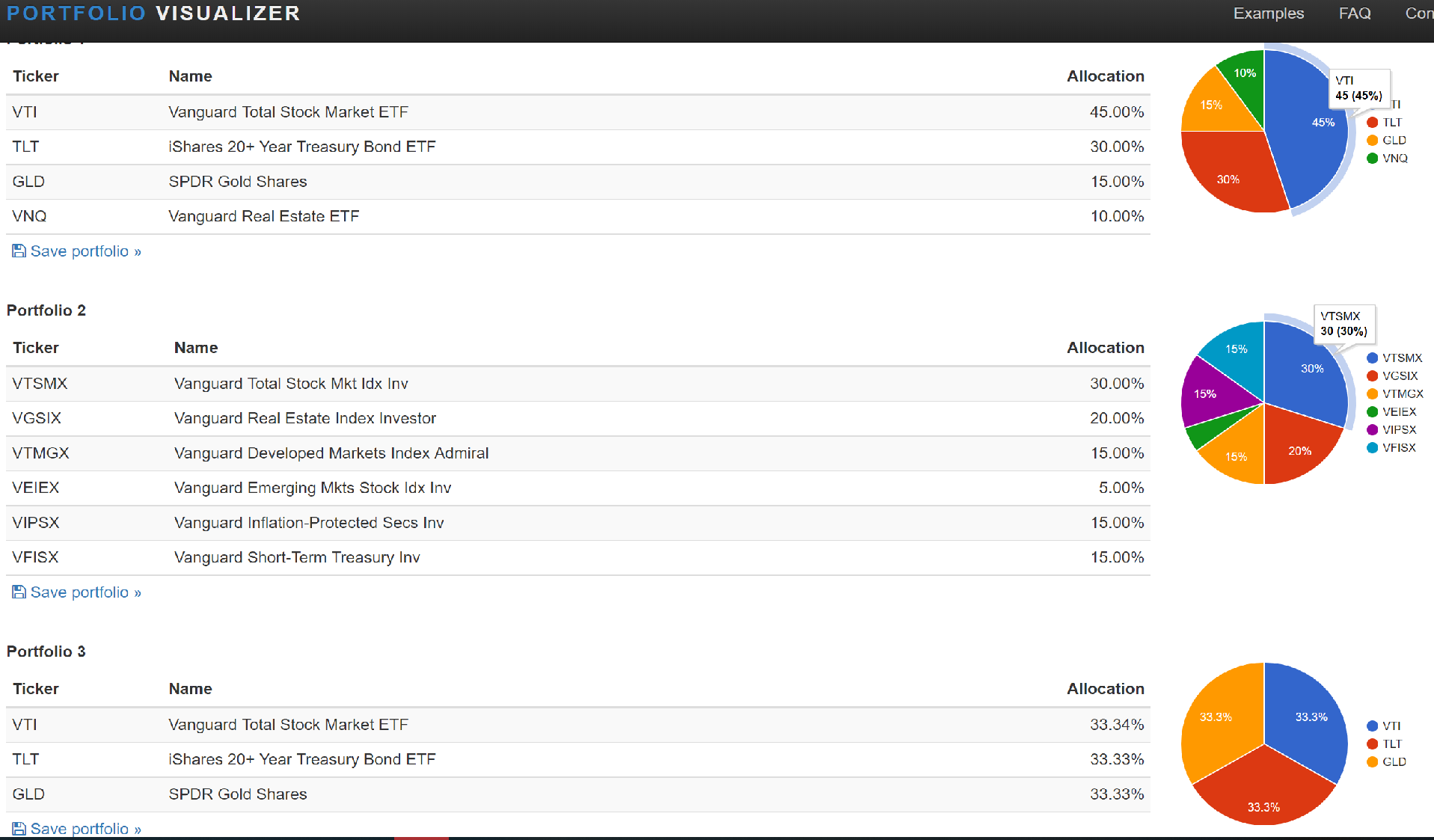Click the Portfolio Visualizer logo
The image size is (1434, 840).
pos(153,13)
